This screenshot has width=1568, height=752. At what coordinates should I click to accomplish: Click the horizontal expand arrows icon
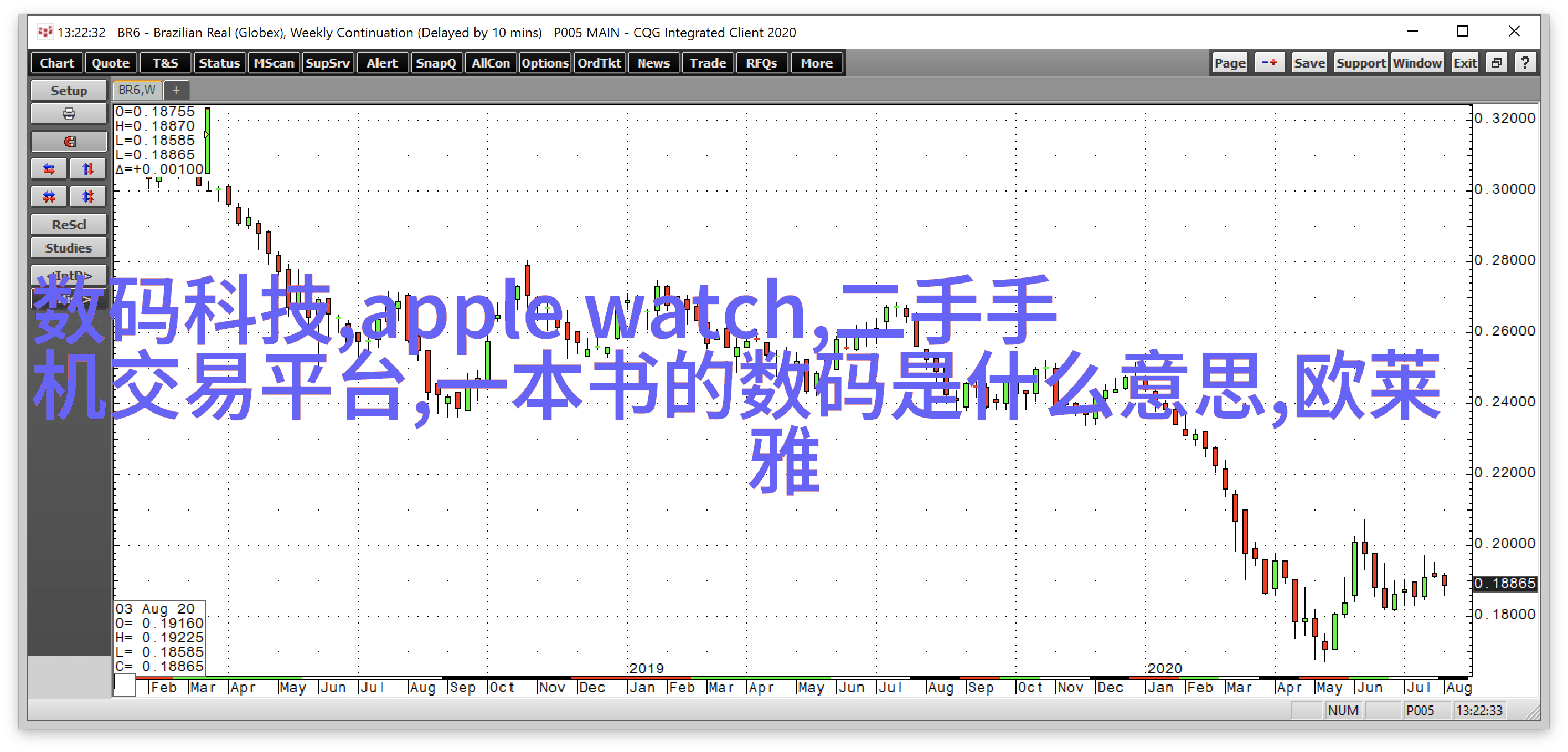[49, 169]
